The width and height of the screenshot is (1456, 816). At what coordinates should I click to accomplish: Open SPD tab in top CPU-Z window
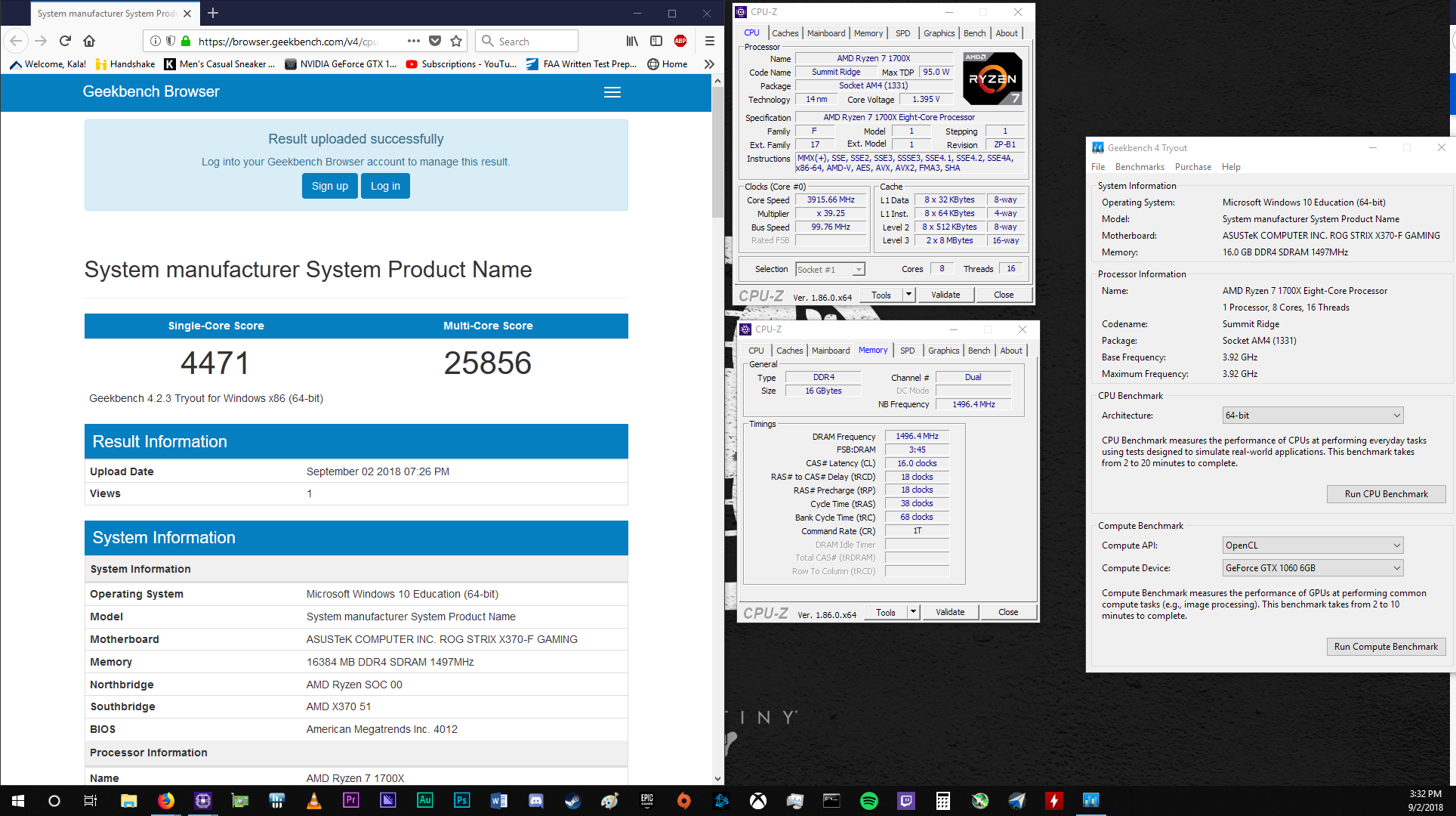[x=903, y=33]
